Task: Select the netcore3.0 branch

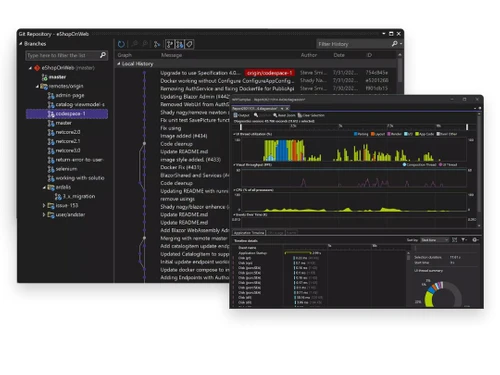Action: [x=68, y=150]
